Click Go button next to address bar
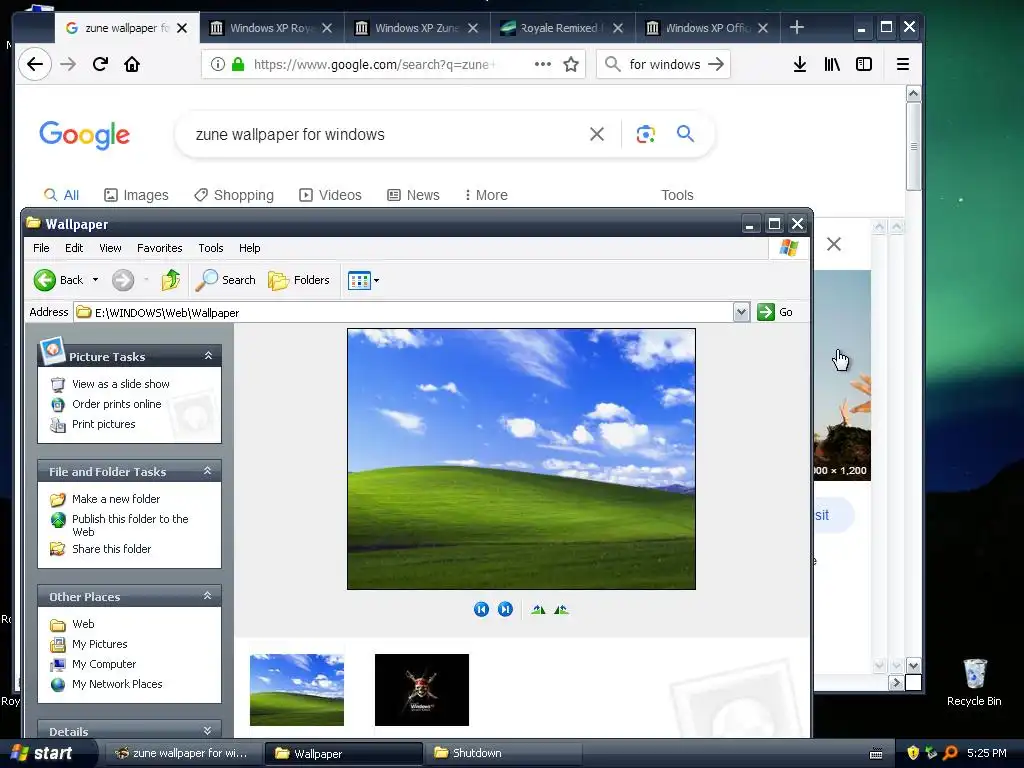The width and height of the screenshot is (1024, 768). click(x=775, y=312)
